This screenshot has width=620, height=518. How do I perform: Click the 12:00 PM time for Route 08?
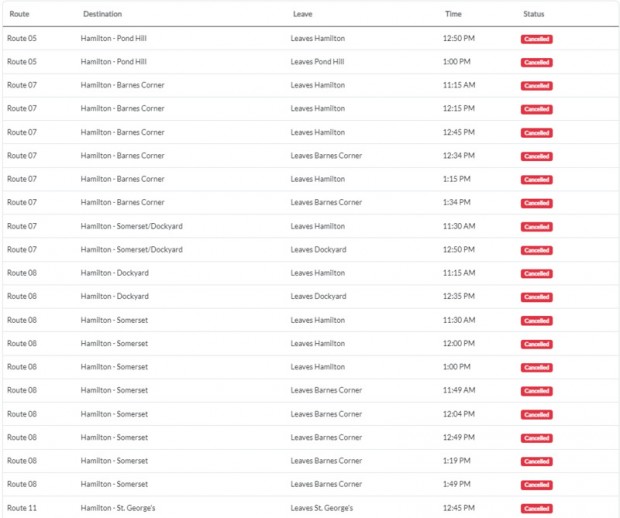point(458,343)
